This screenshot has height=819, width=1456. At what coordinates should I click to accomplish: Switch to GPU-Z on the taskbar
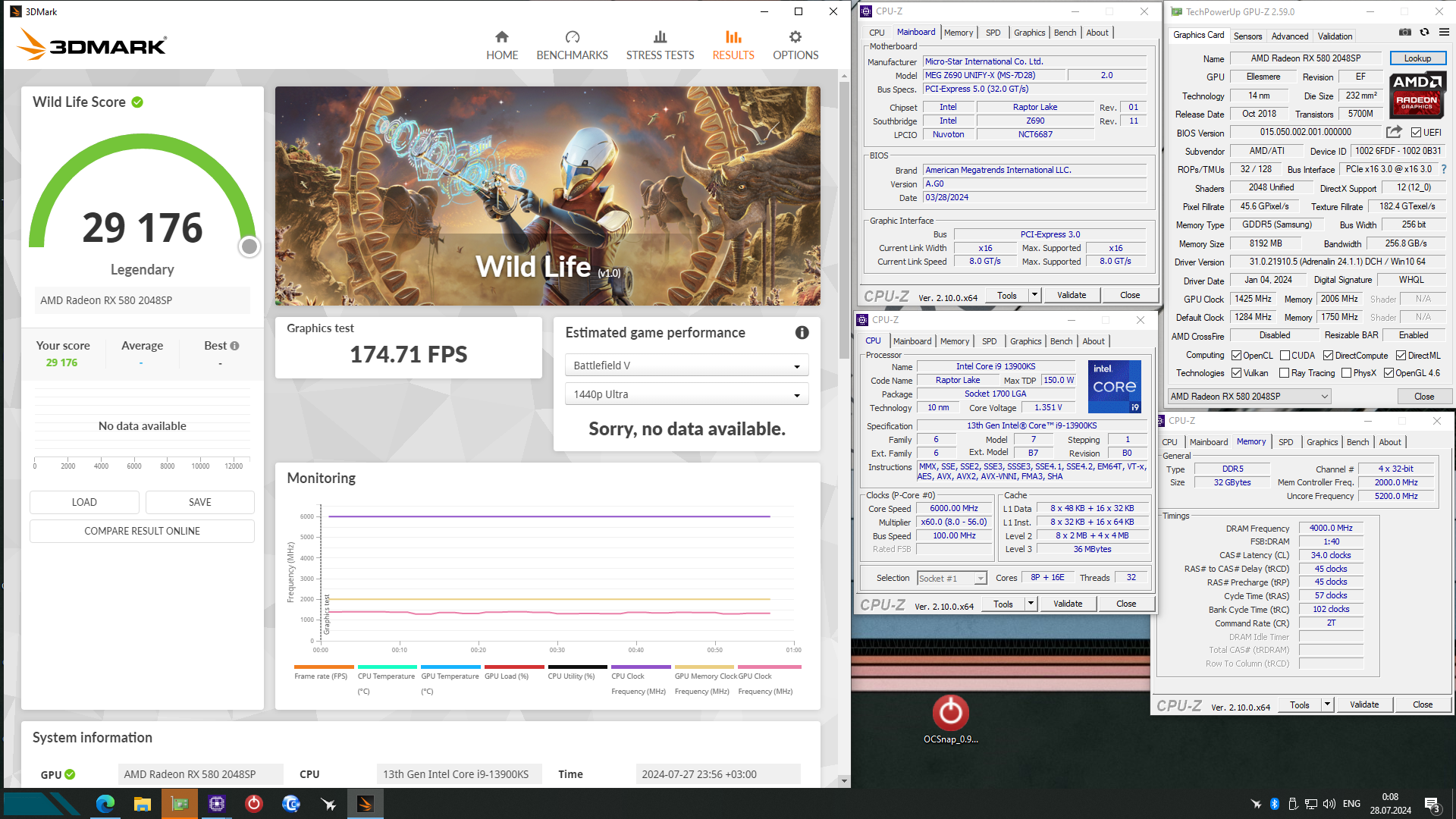click(x=180, y=804)
